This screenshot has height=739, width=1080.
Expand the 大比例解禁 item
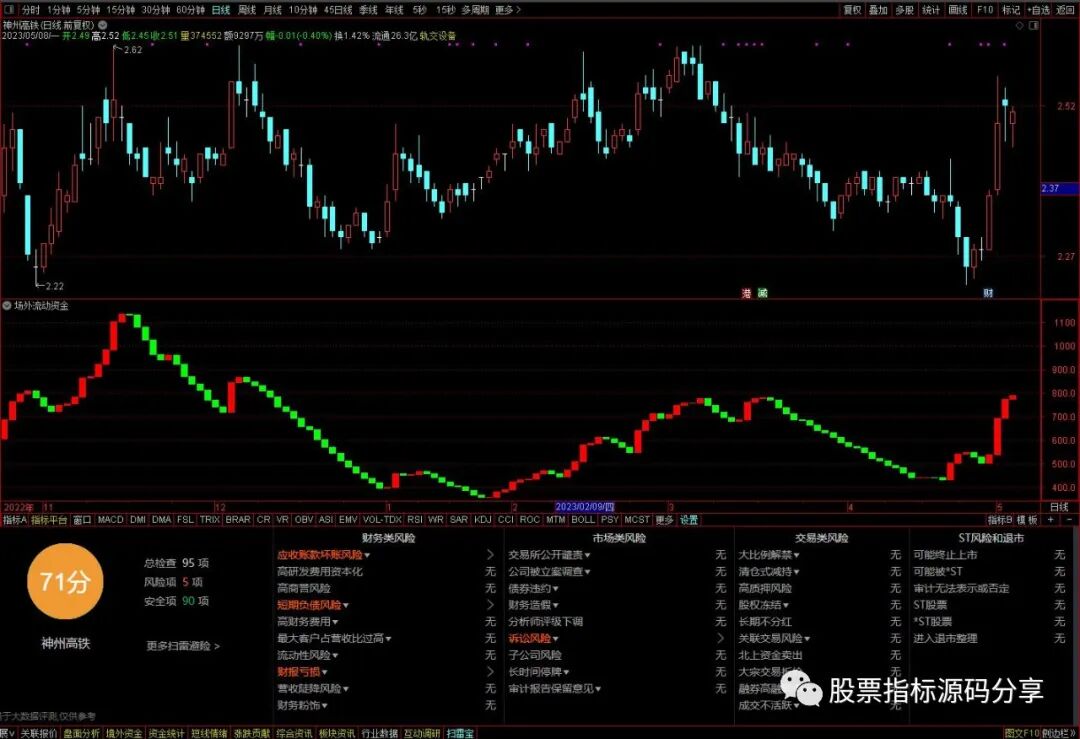(769, 555)
